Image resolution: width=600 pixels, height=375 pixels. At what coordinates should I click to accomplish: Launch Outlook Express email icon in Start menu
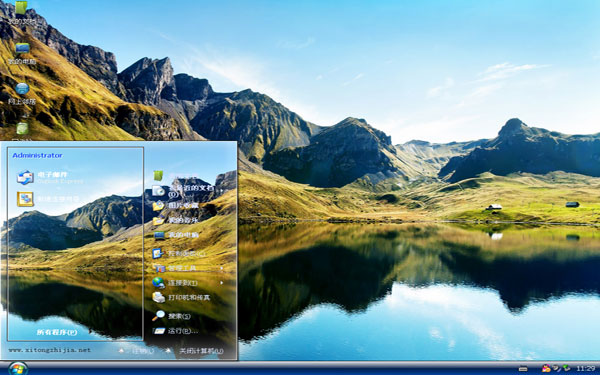[25, 178]
